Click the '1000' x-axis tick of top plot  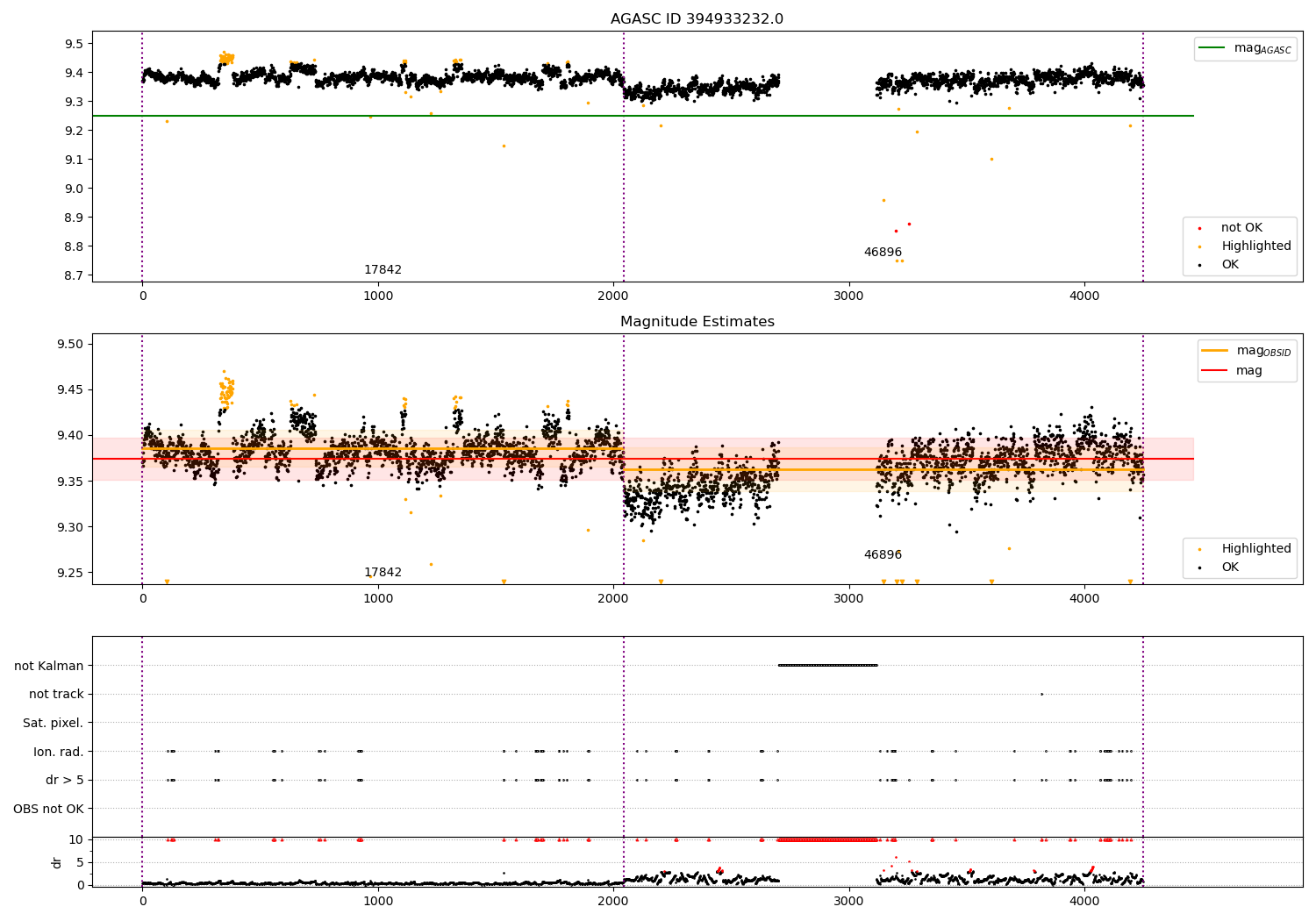pos(378,296)
